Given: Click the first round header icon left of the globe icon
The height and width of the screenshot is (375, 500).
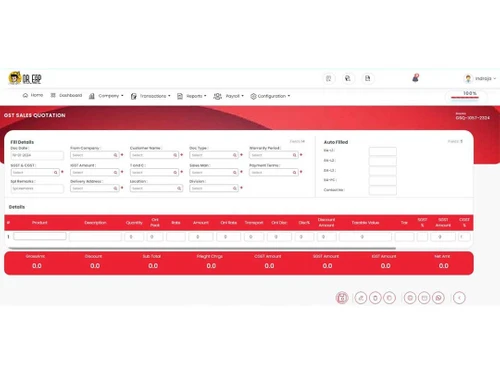Looking at the screenshot, I should pos(329,78).
